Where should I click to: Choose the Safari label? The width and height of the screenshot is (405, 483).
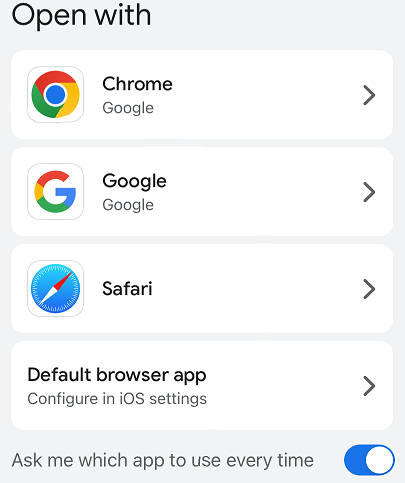tap(127, 289)
